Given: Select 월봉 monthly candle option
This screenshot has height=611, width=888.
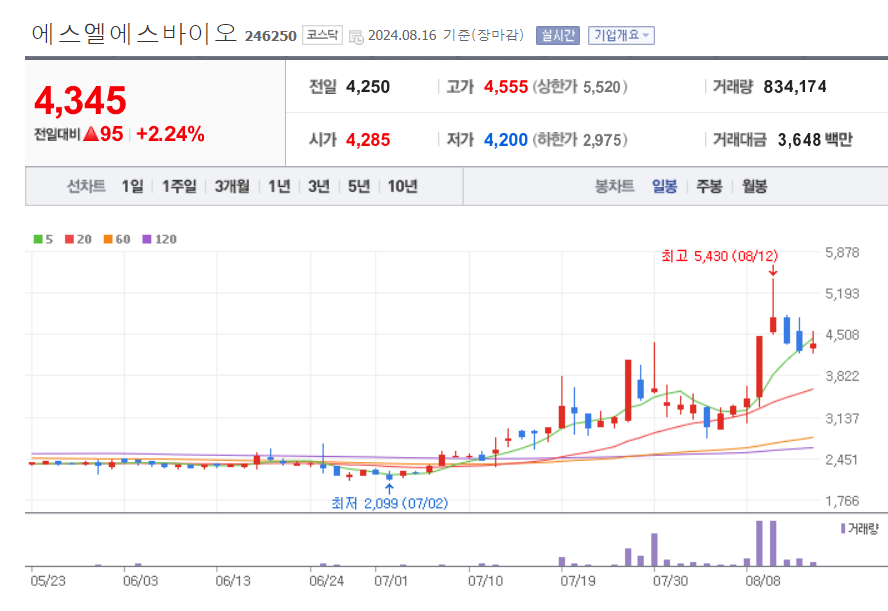Looking at the screenshot, I should (x=753, y=186).
